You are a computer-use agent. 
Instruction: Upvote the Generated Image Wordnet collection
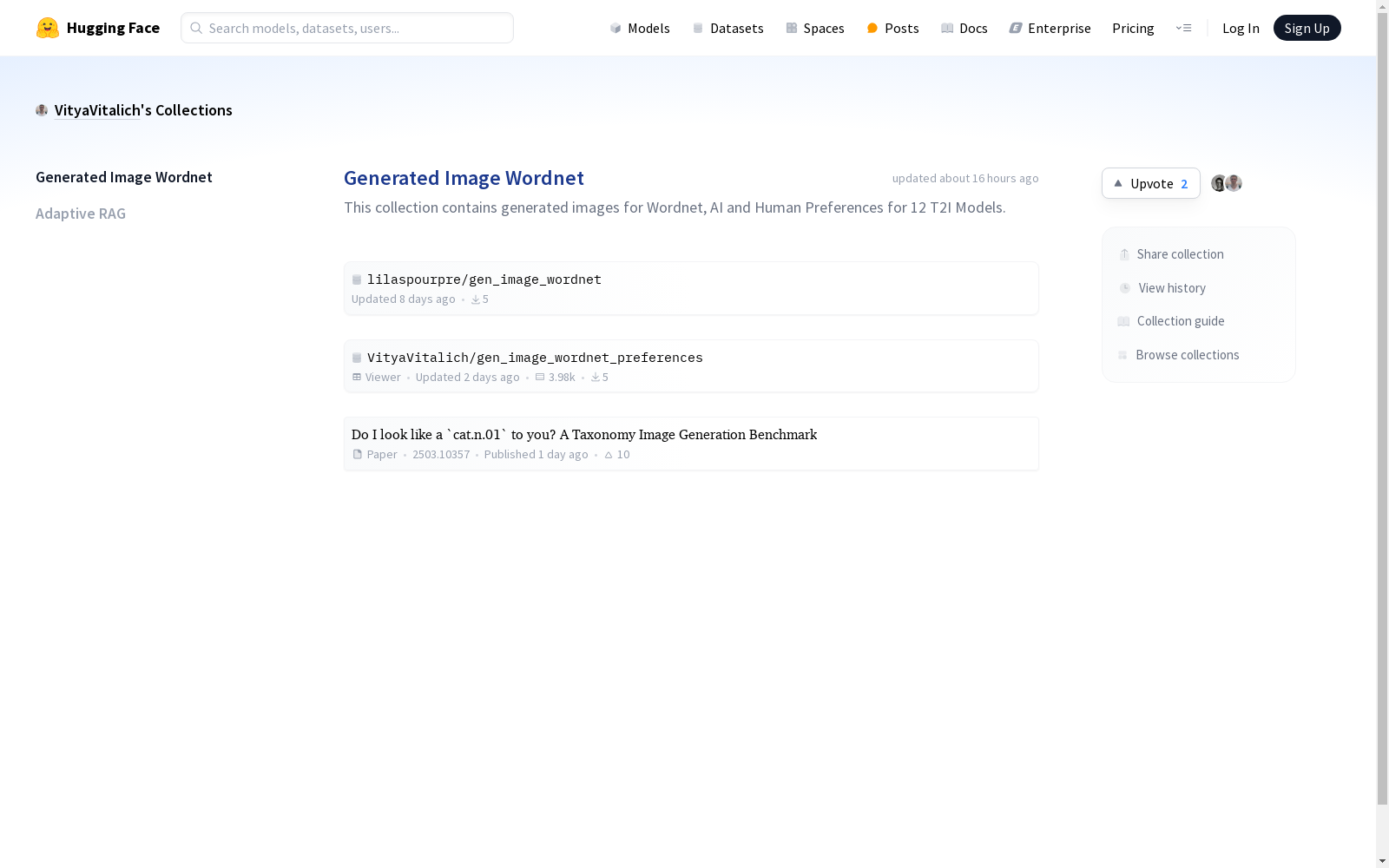pyautogui.click(x=1151, y=183)
